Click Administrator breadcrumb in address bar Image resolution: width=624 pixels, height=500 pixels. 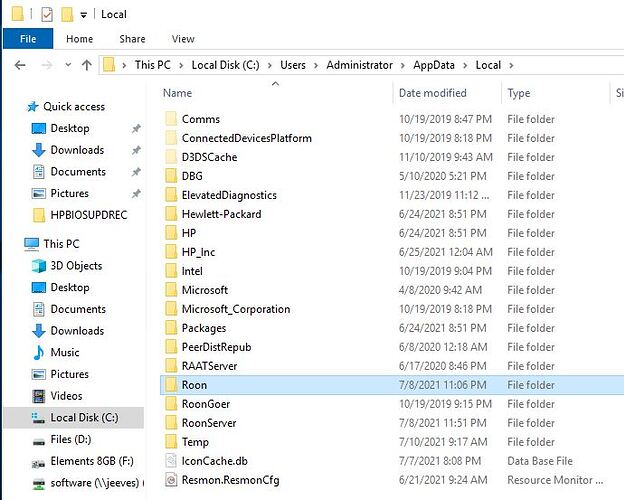[x=359, y=65]
